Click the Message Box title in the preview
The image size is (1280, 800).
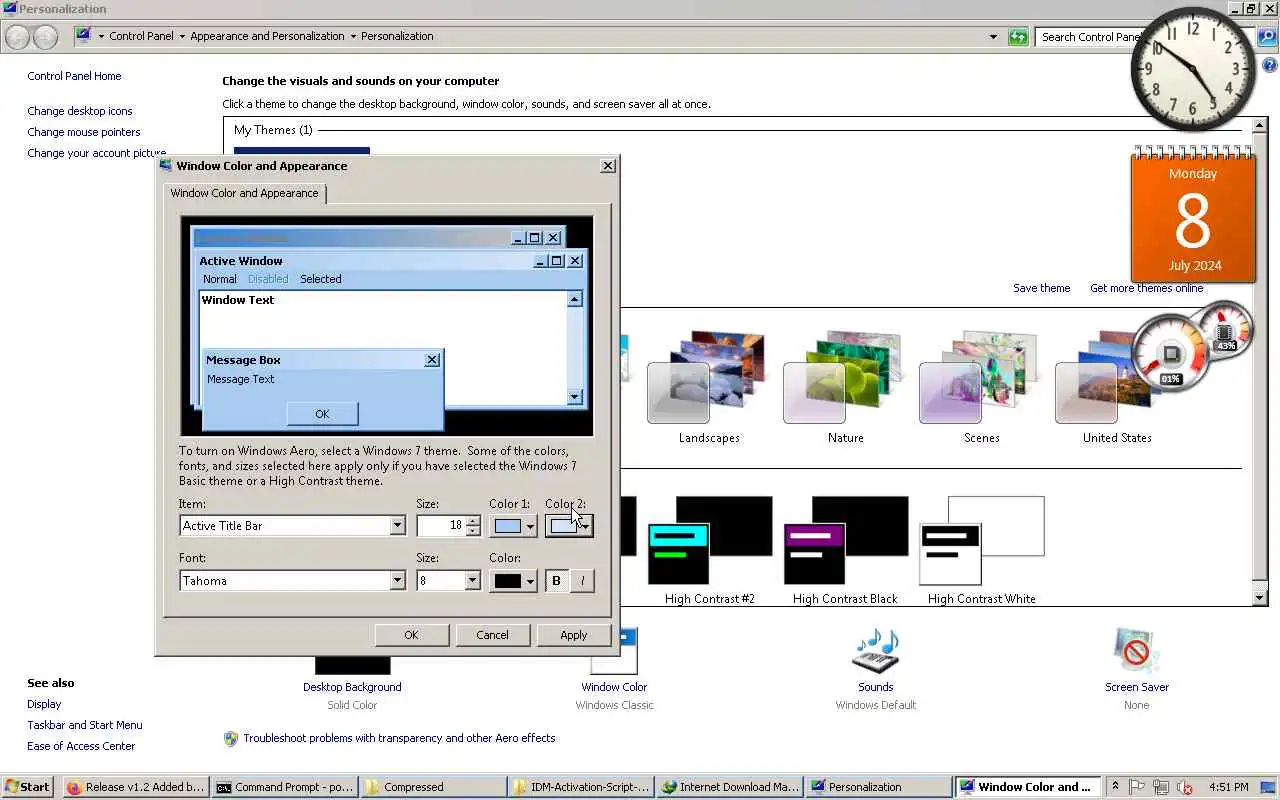click(243, 360)
